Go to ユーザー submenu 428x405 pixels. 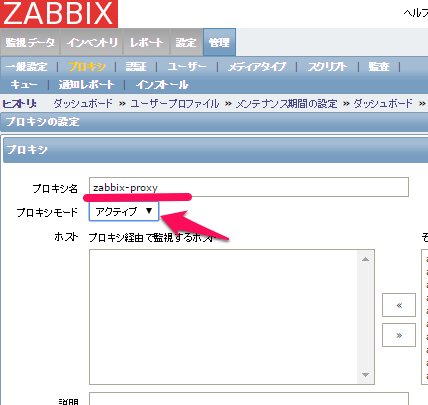click(x=187, y=67)
